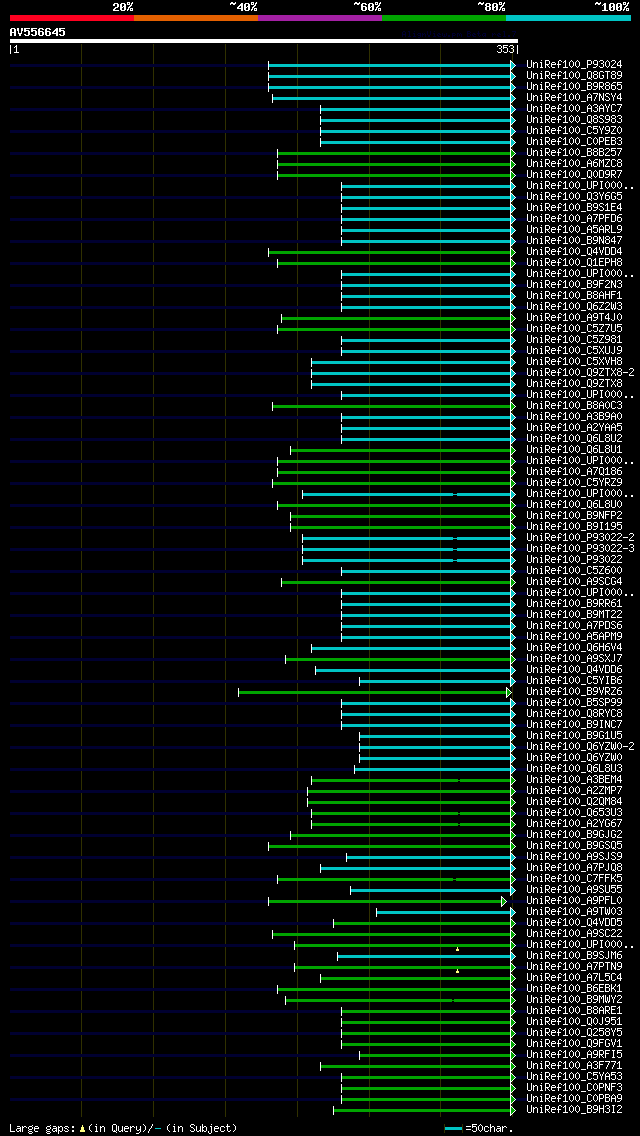The height and width of the screenshot is (1136, 640).
Task: Click the "Large gaps" legend text
Action: [40, 1128]
